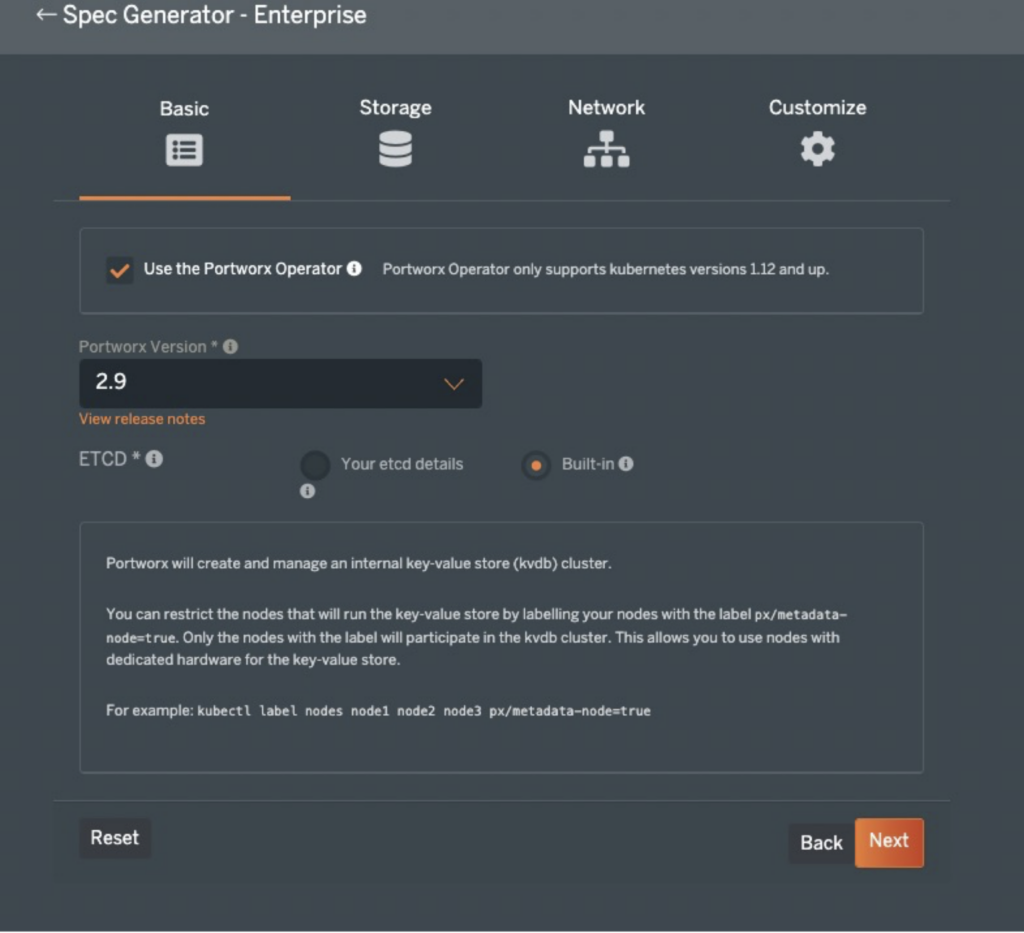Click the info icon beside Use the Portworx Operator

click(354, 268)
